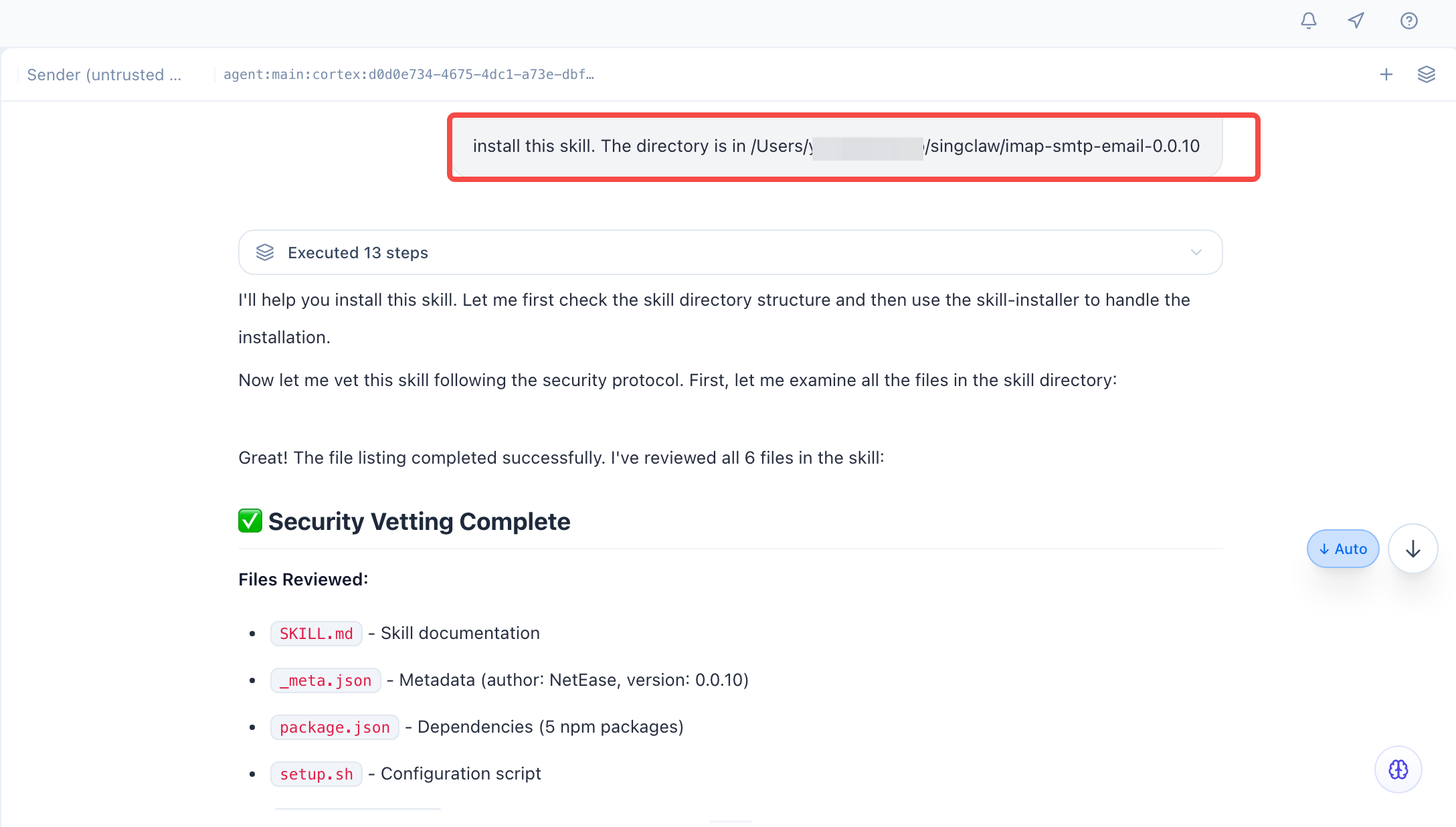Select the agent:main:cortex session label
The width and height of the screenshot is (1456, 827).
point(408,74)
